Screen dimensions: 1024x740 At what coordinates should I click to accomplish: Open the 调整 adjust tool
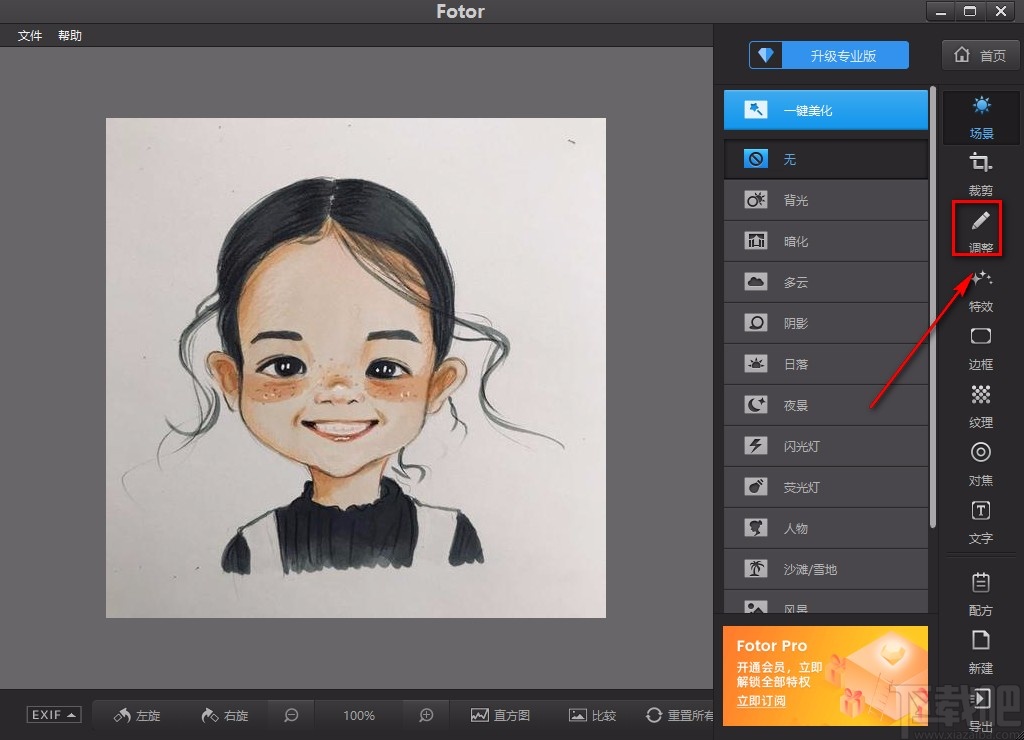tap(980, 230)
